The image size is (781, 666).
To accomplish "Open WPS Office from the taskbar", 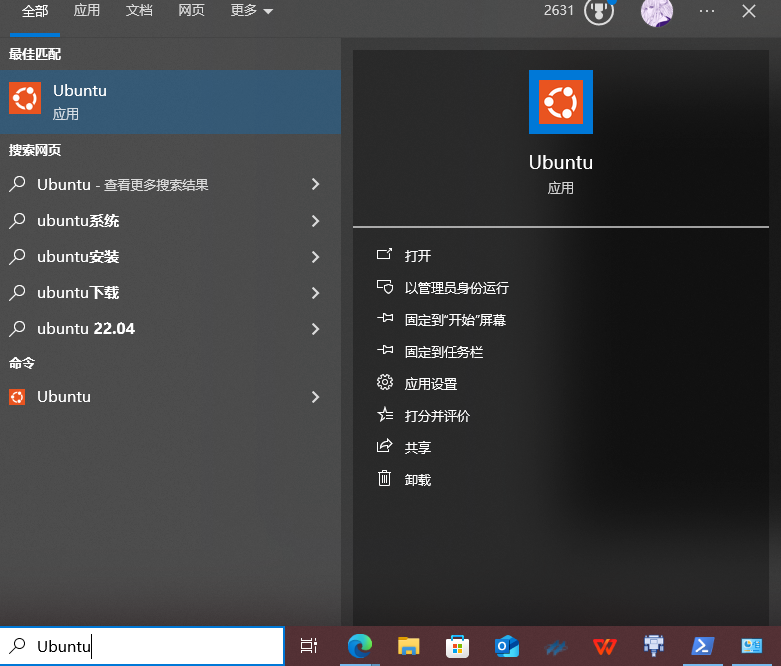I will [605, 647].
